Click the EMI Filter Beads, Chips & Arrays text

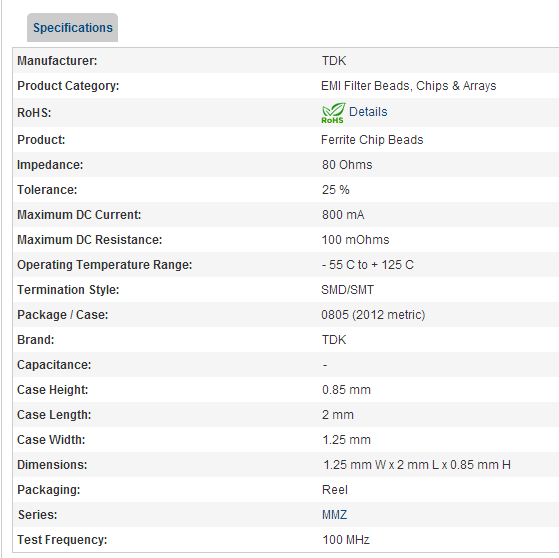coord(409,86)
